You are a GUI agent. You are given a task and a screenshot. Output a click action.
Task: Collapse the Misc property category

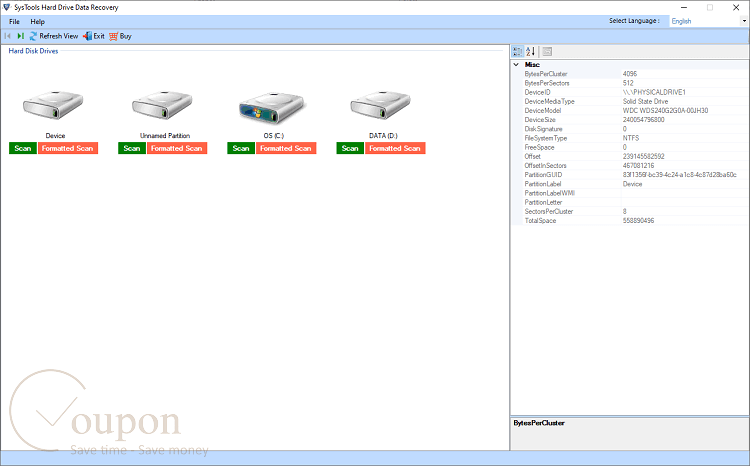[x=516, y=65]
